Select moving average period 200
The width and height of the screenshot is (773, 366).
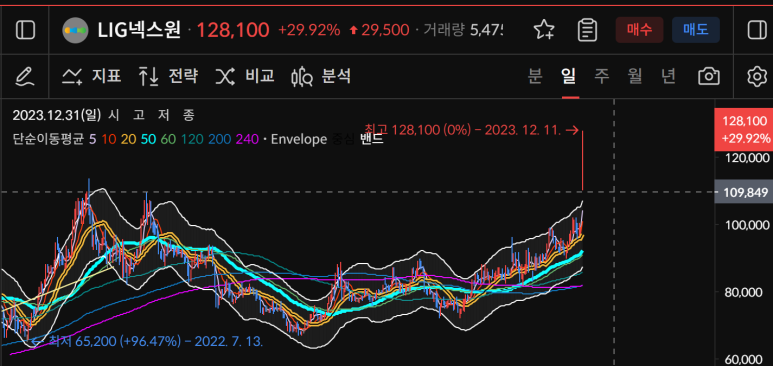point(219,140)
